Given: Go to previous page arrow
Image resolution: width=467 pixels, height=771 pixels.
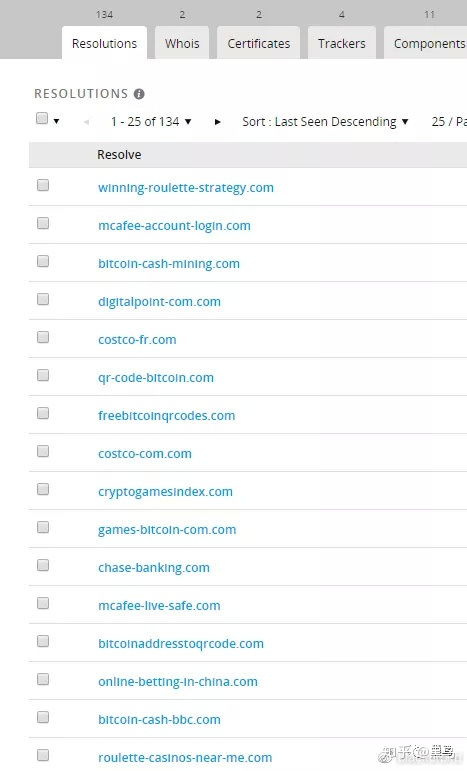Looking at the screenshot, I should (x=87, y=122).
